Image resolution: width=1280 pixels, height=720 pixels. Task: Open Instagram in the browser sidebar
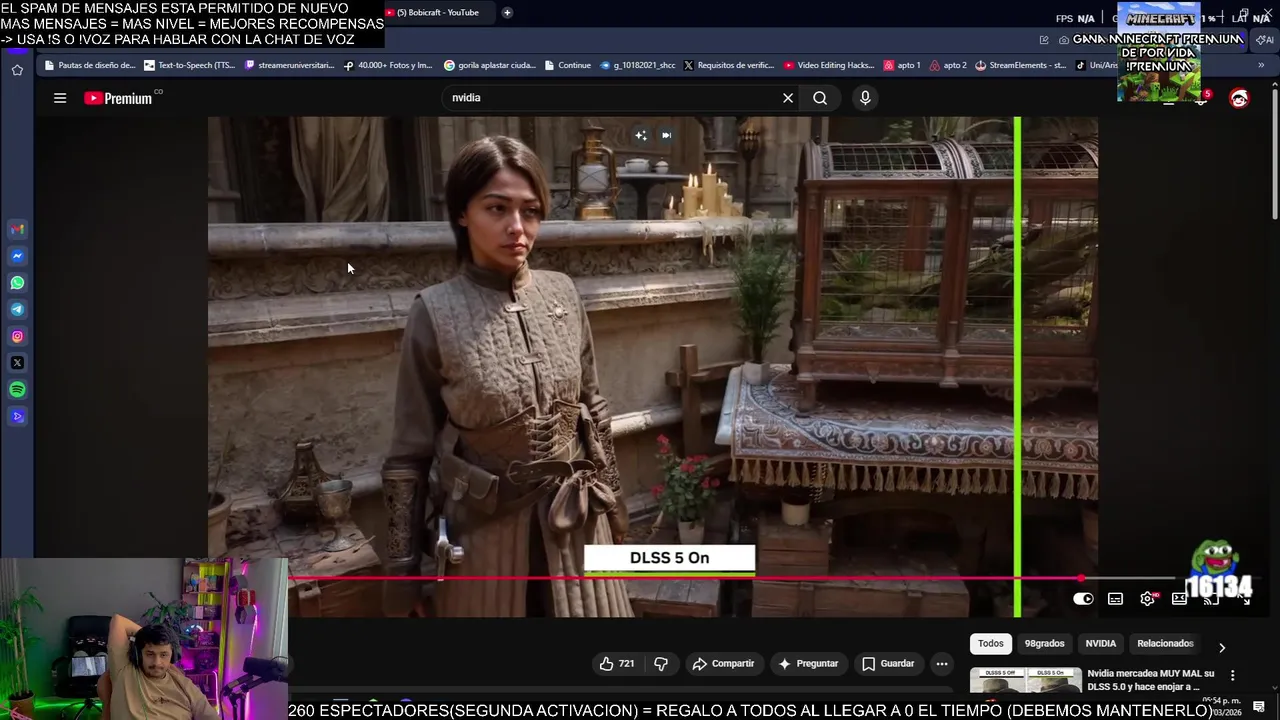[x=17, y=337]
